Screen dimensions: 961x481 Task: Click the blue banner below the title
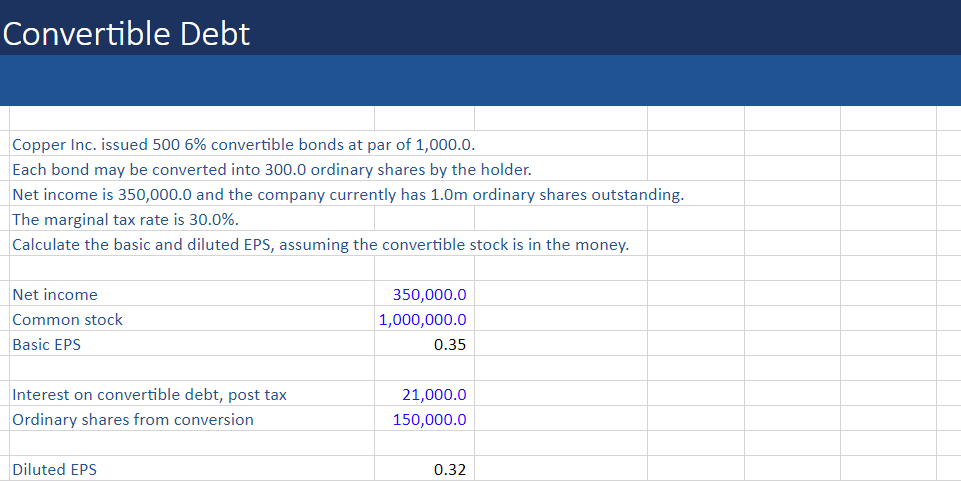(480, 80)
